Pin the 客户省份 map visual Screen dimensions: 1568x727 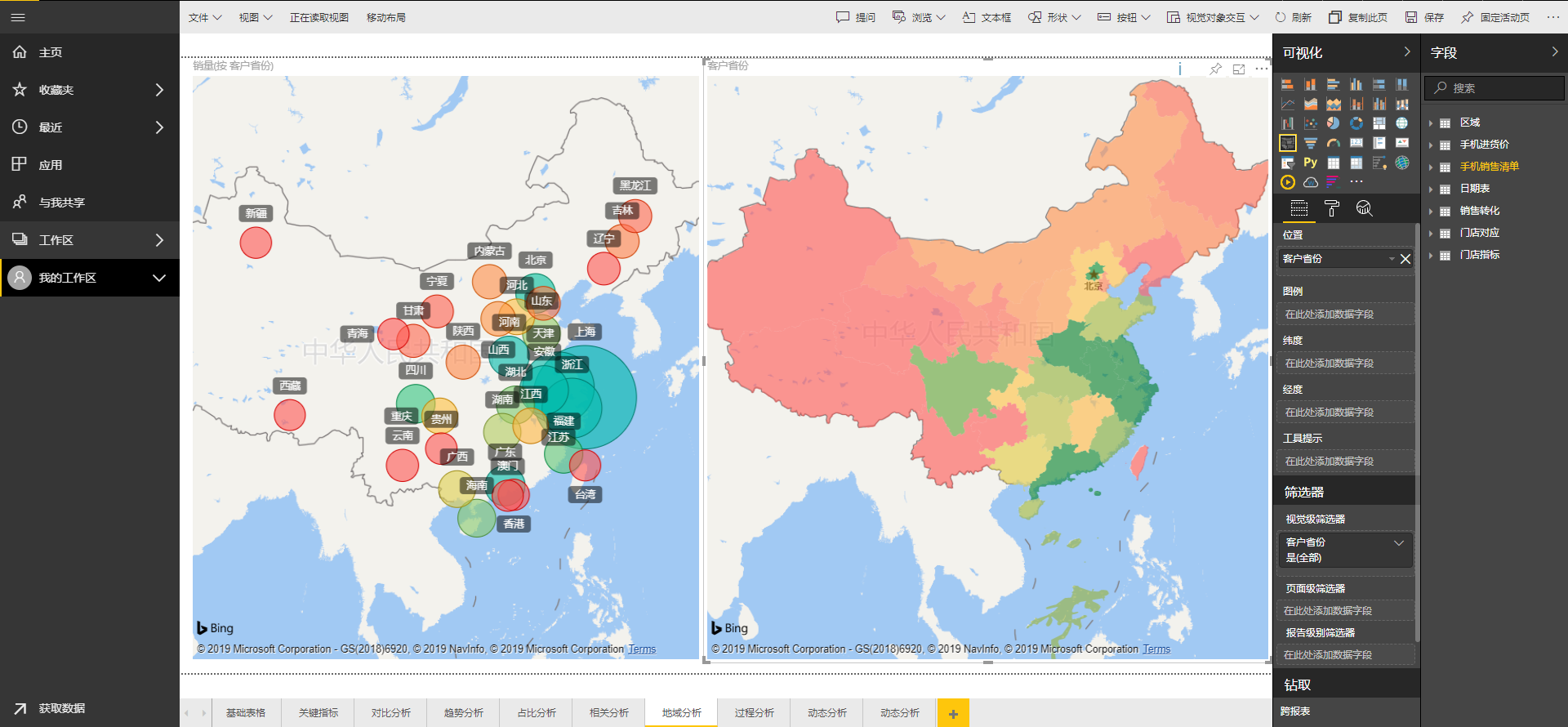pyautogui.click(x=1215, y=69)
